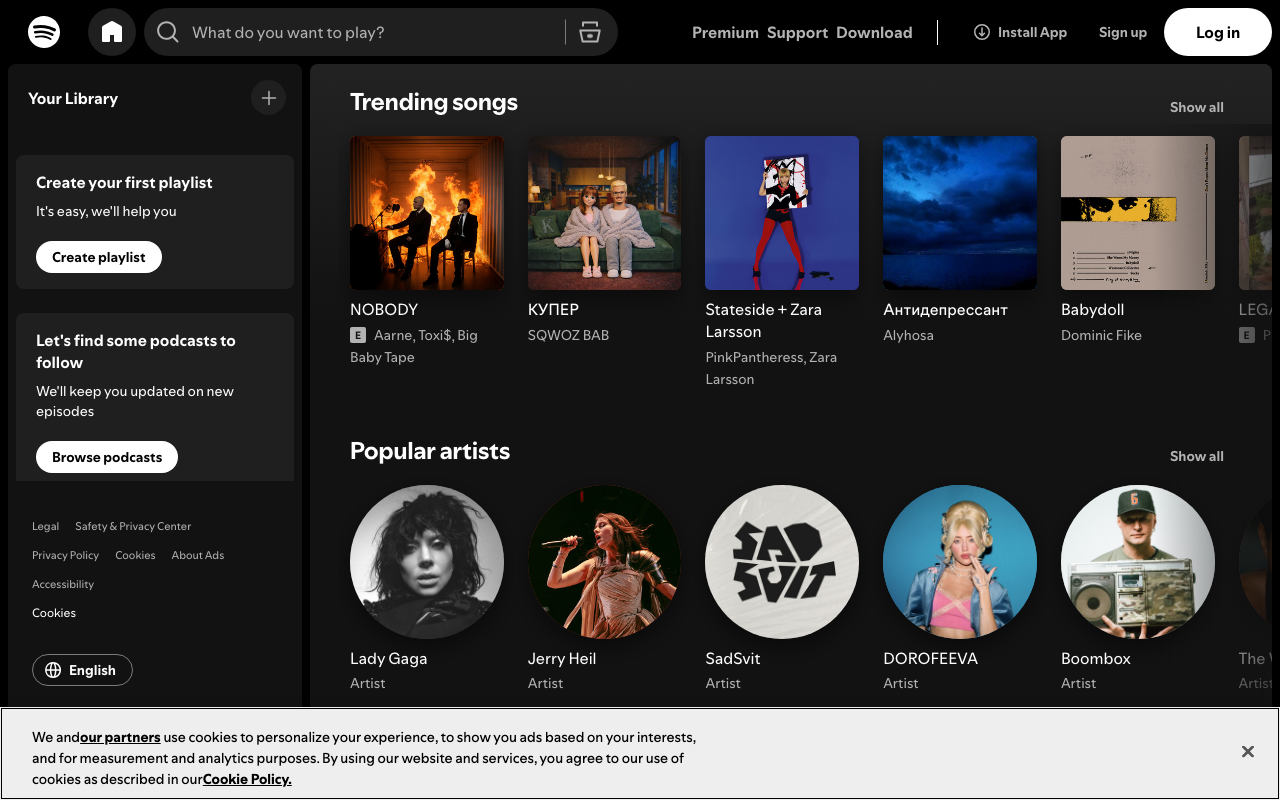
Task: Show all Trending songs
Action: coord(1196,107)
